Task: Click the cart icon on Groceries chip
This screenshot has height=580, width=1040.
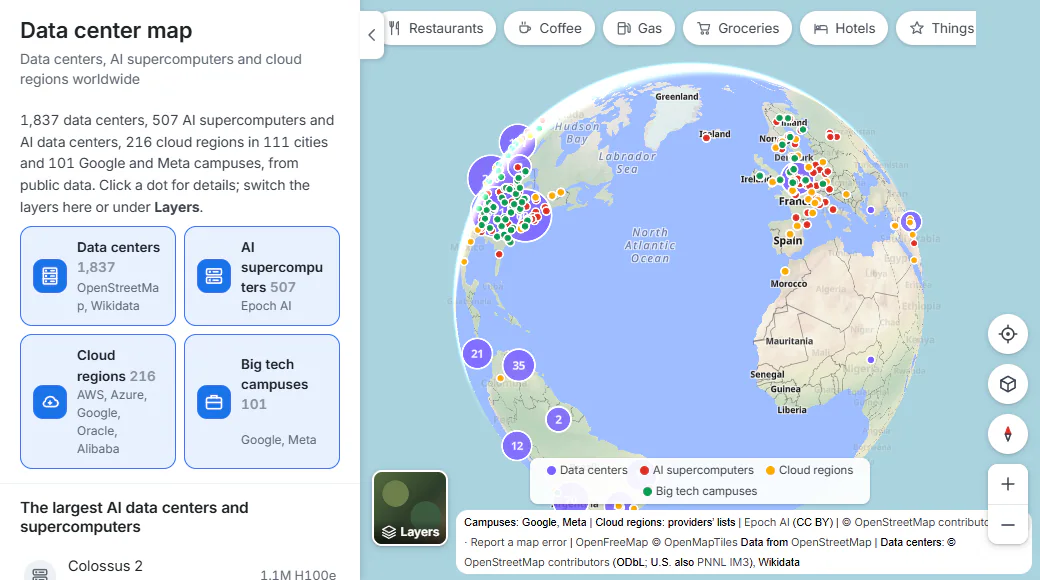Action: (x=704, y=29)
